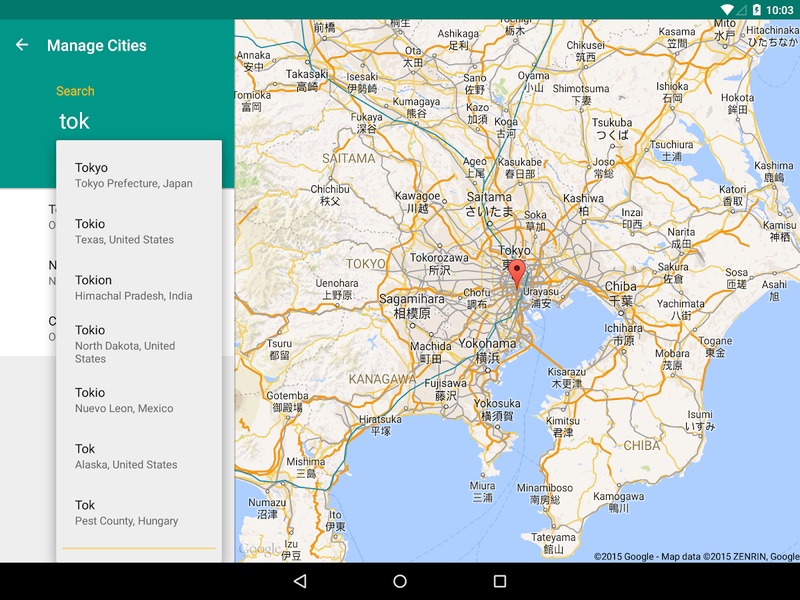
Task: Open the recent apps square button
Action: pyautogui.click(x=500, y=581)
